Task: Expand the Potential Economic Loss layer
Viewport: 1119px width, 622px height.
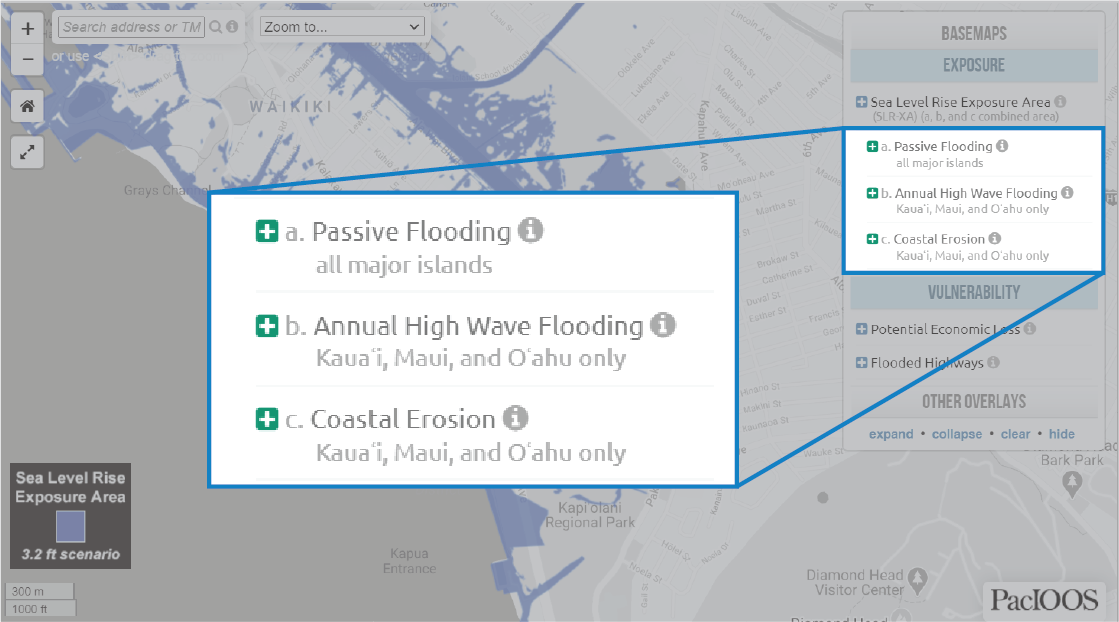Action: [861, 328]
